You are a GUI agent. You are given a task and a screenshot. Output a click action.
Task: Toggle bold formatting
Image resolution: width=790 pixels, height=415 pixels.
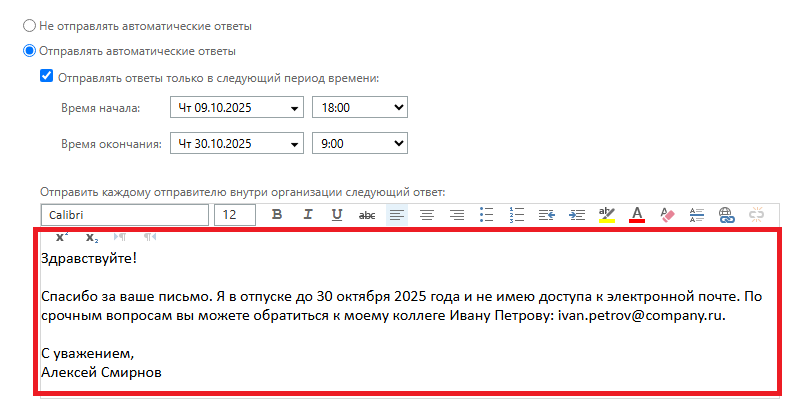[x=277, y=215]
